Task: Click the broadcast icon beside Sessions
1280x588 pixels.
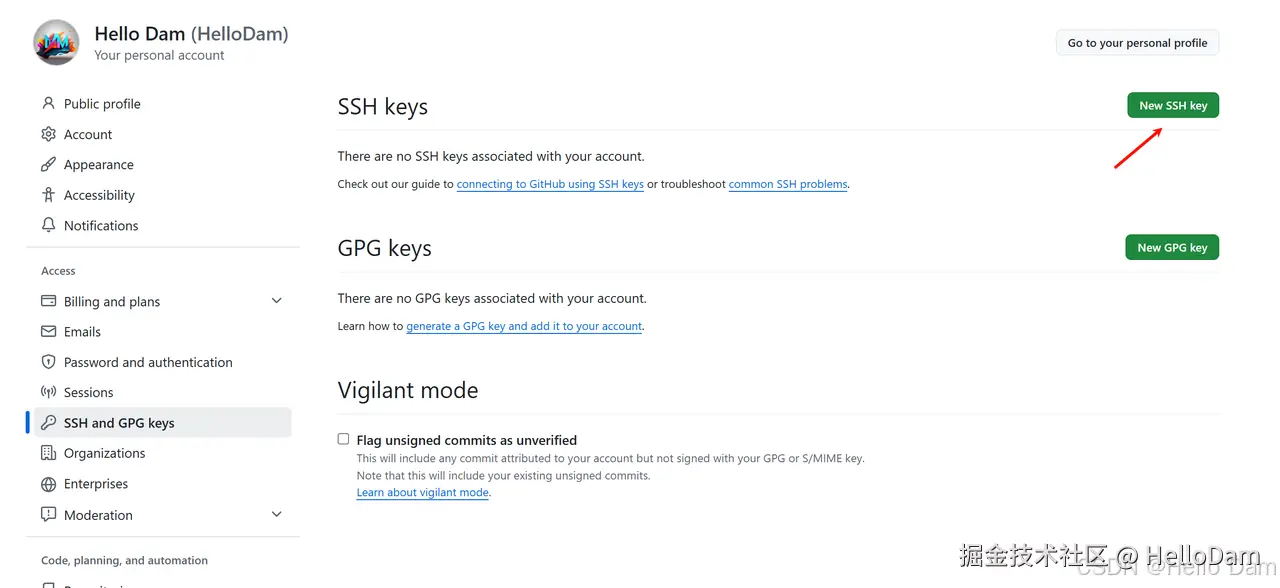Action: click(x=48, y=393)
